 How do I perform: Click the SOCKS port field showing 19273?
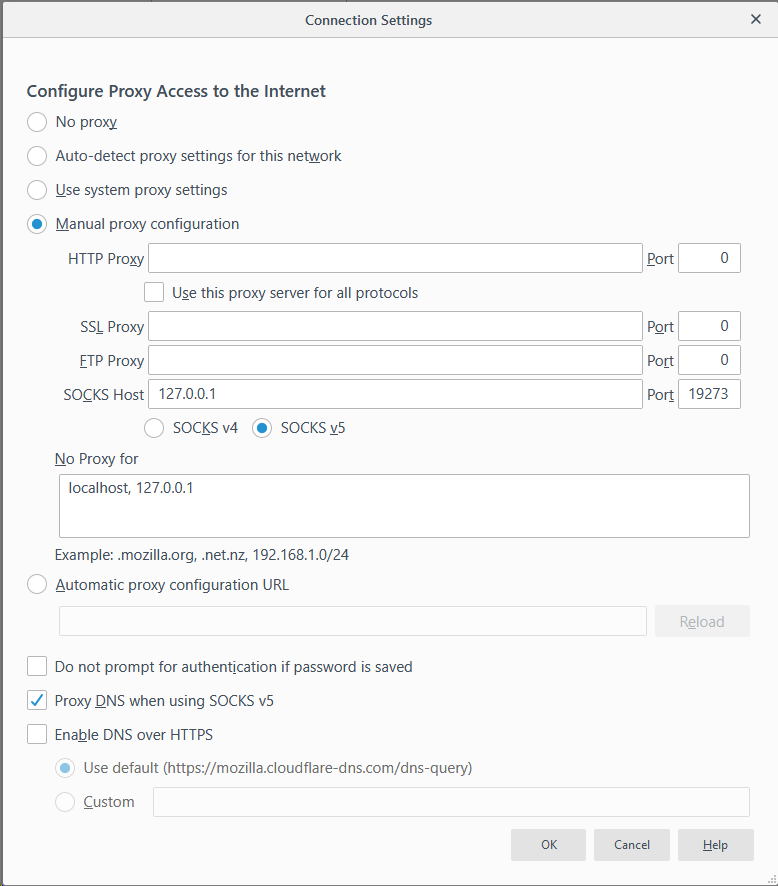click(x=709, y=394)
